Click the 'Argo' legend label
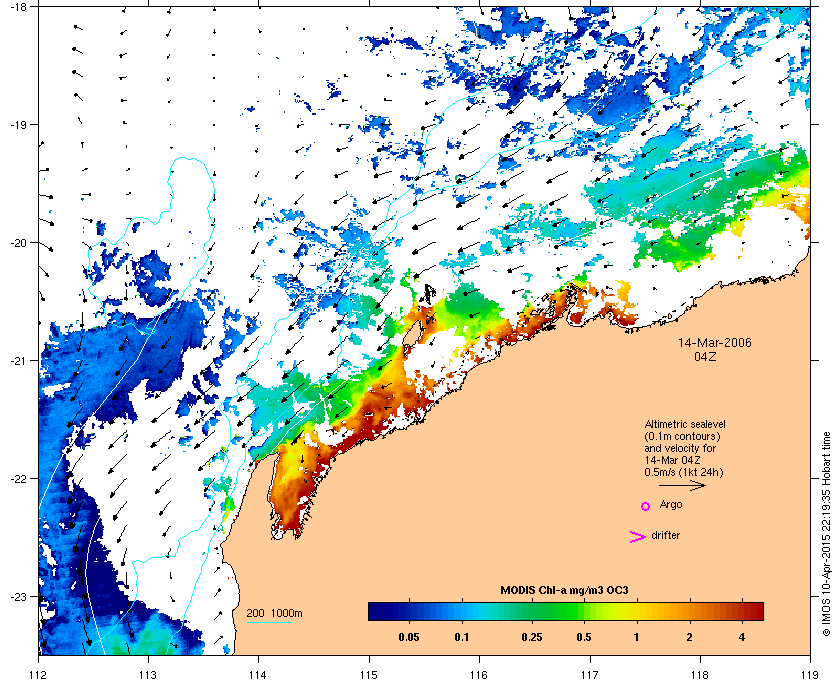The height and width of the screenshot is (680, 840). click(x=671, y=505)
